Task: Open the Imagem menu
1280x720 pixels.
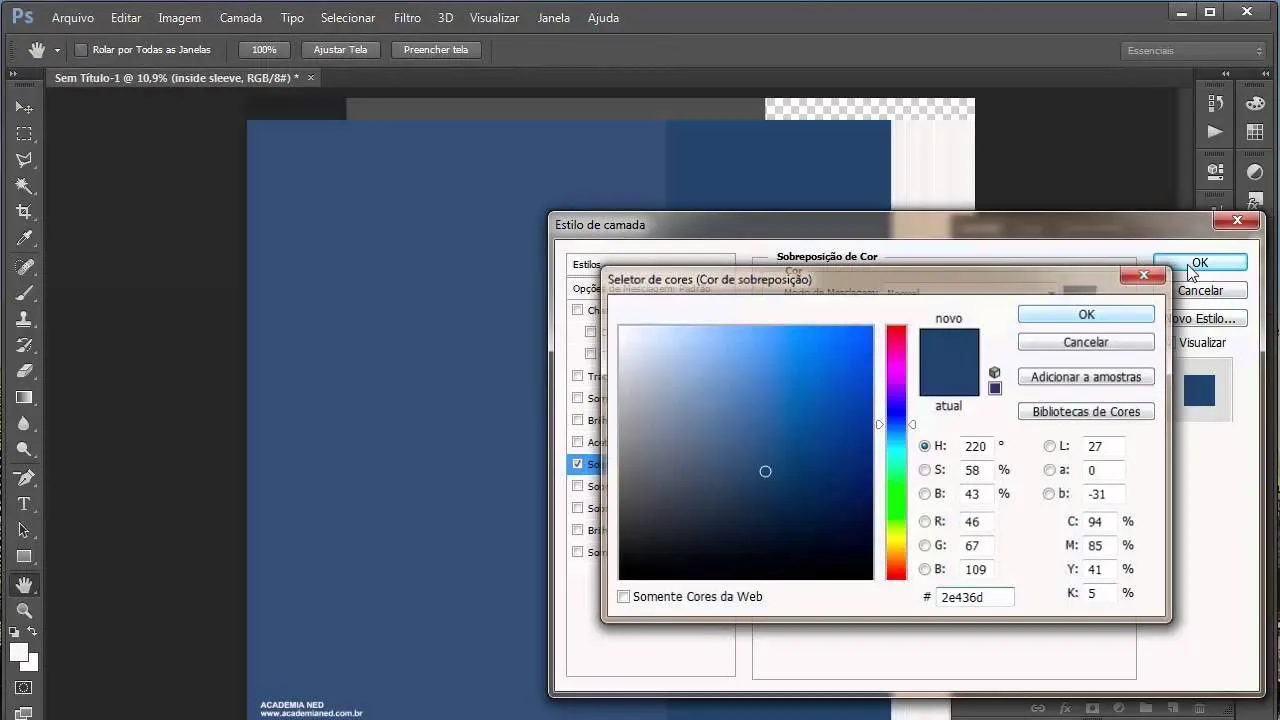Action: point(180,18)
